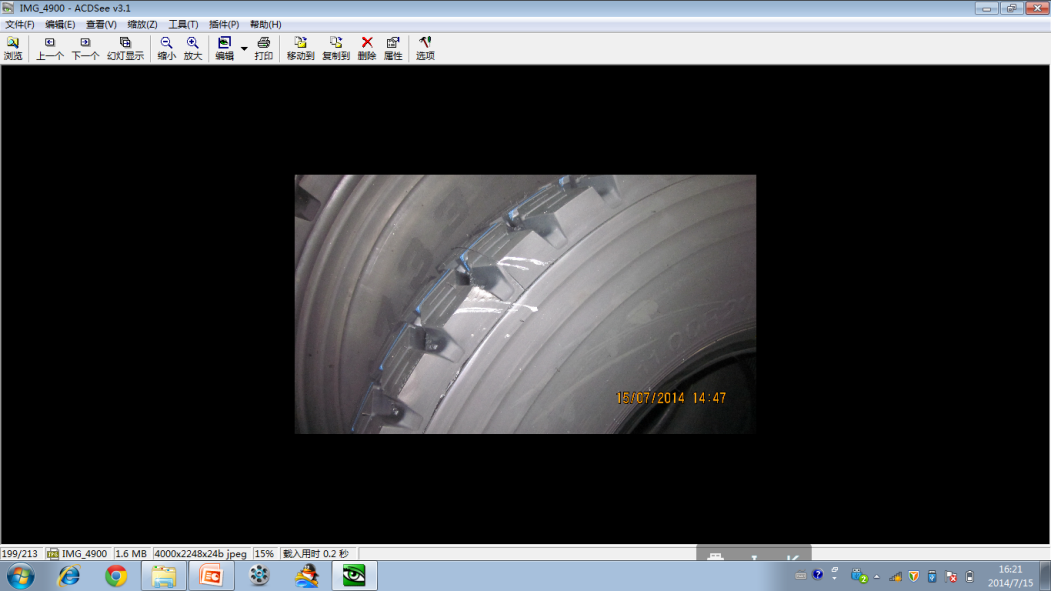Open Google Chrome from the taskbar

click(116, 576)
